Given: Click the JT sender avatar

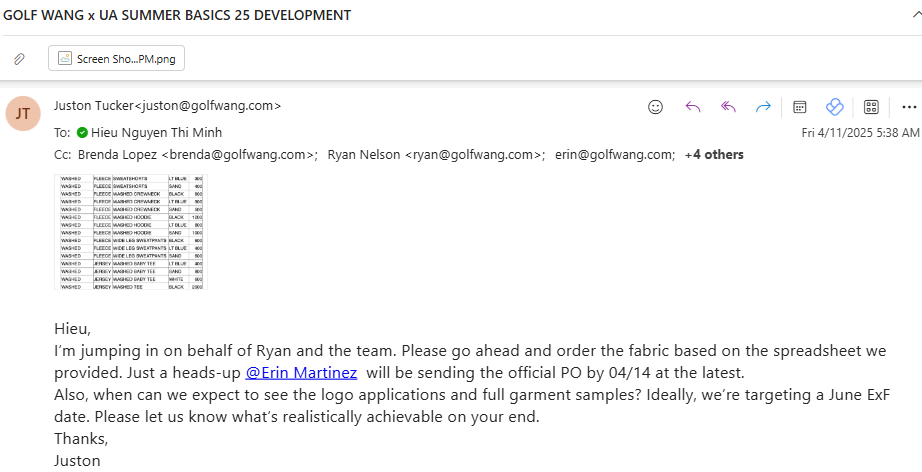Looking at the screenshot, I should coord(23,113).
